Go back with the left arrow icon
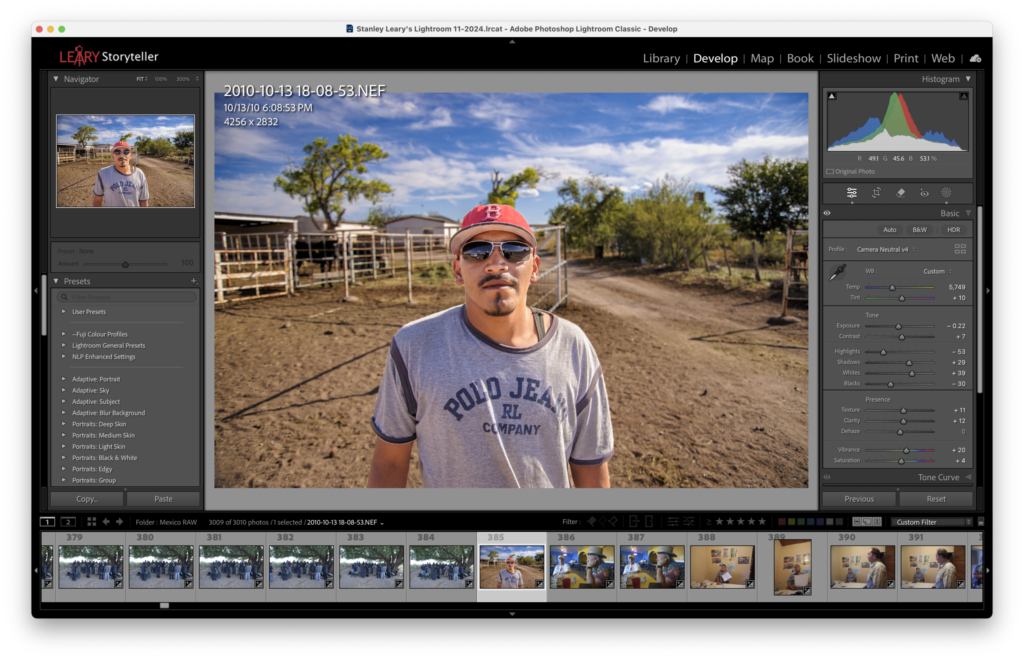The image size is (1024, 660). pyautogui.click(x=106, y=522)
